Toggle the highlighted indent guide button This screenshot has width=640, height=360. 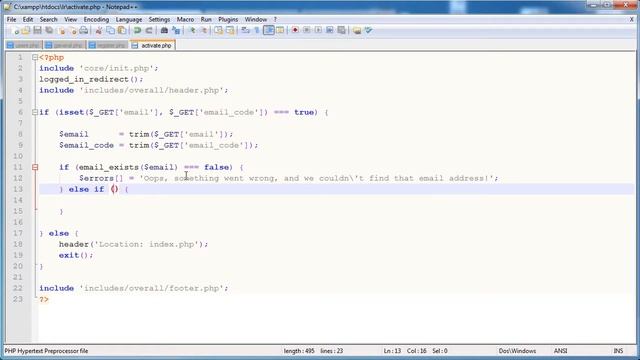(x=269, y=31)
